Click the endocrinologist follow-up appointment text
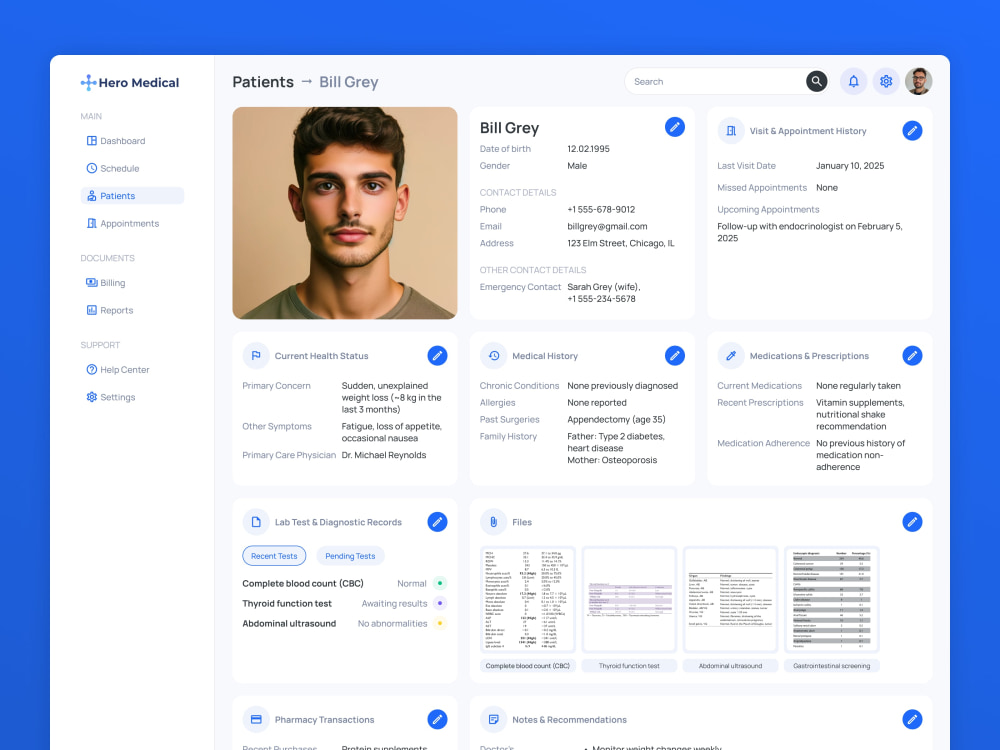The image size is (1000, 750). pos(810,232)
